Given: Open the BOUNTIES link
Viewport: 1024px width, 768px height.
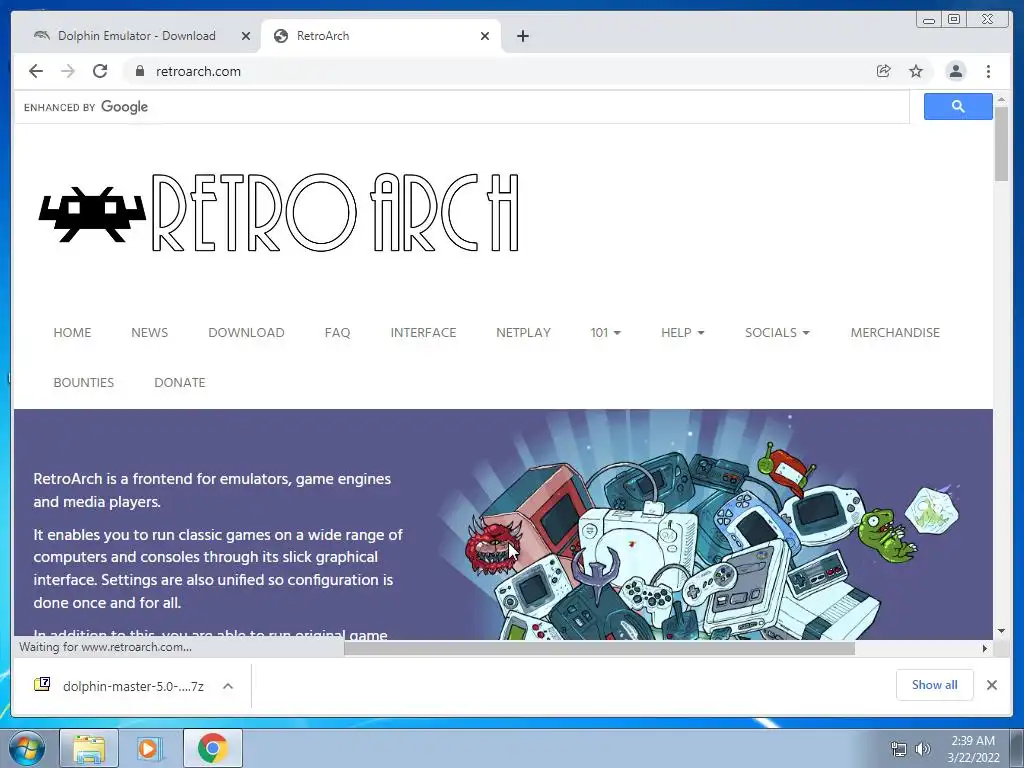Looking at the screenshot, I should click(84, 383).
